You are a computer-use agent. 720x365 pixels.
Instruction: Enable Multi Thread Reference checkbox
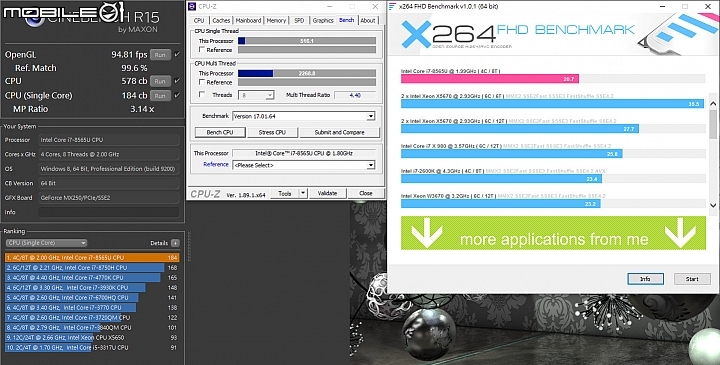click(x=202, y=82)
